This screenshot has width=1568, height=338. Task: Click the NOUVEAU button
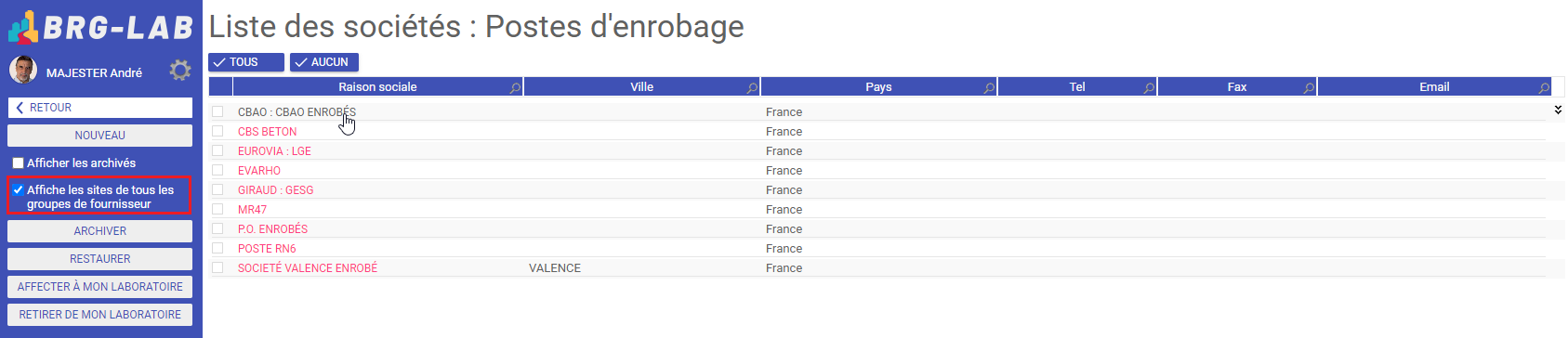[100, 136]
